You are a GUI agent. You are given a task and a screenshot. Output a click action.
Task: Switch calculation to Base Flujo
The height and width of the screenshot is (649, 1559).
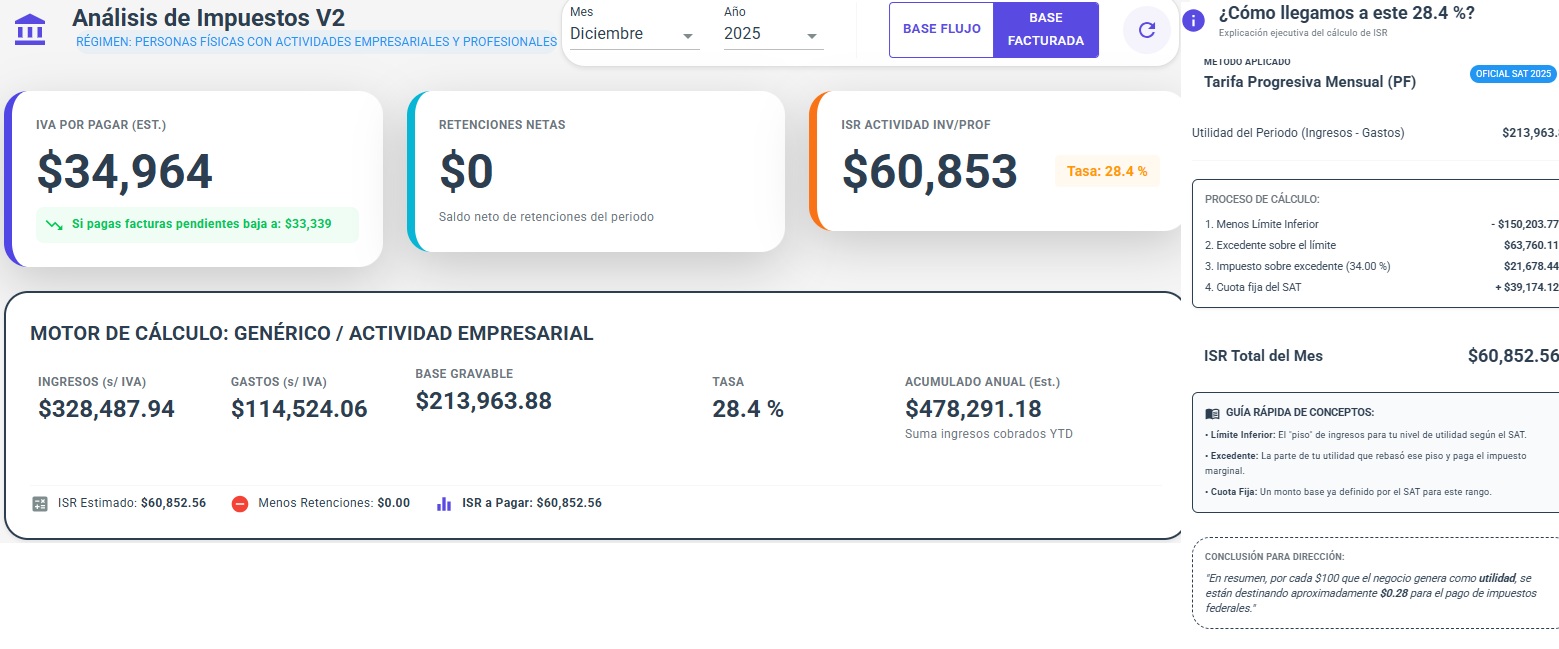pos(941,30)
